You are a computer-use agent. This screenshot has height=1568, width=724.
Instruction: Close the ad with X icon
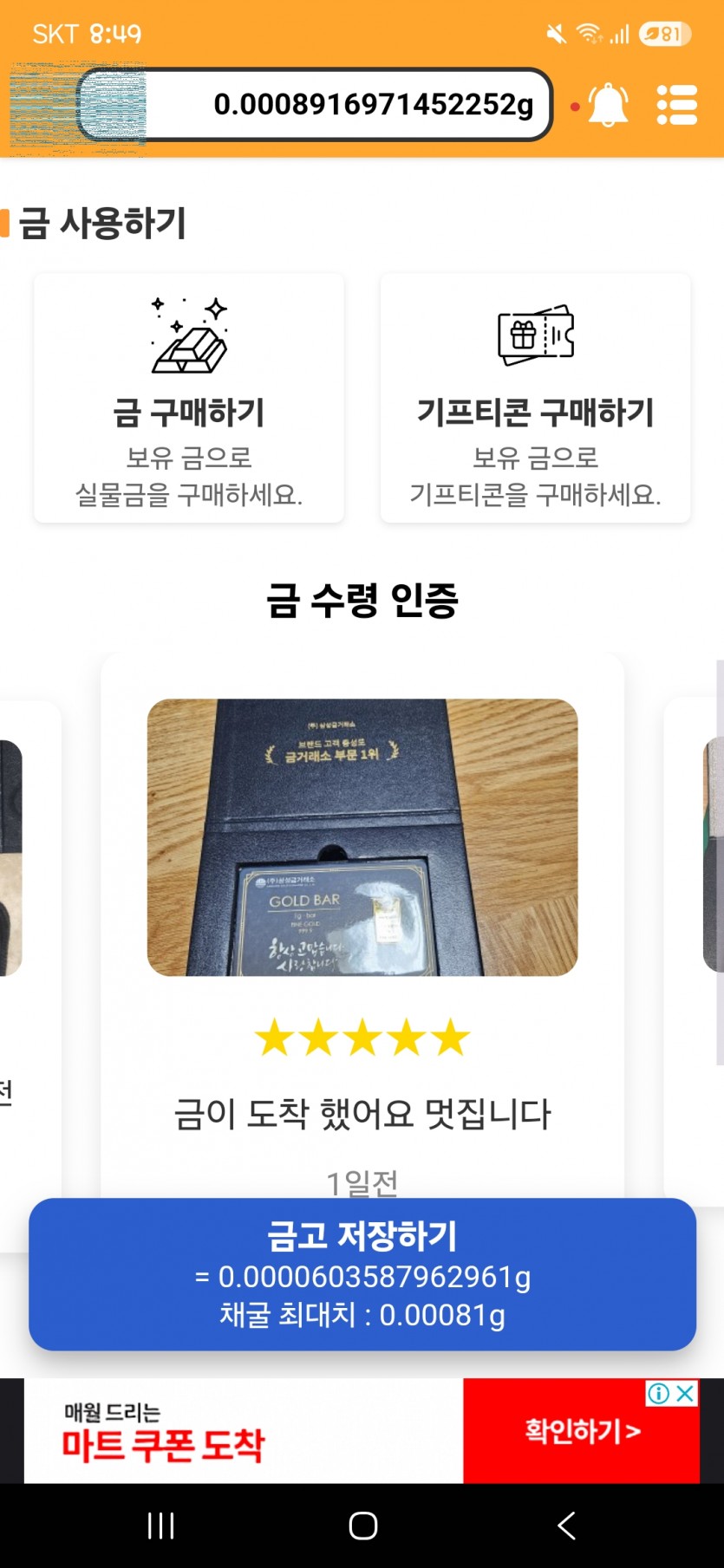(686, 1393)
